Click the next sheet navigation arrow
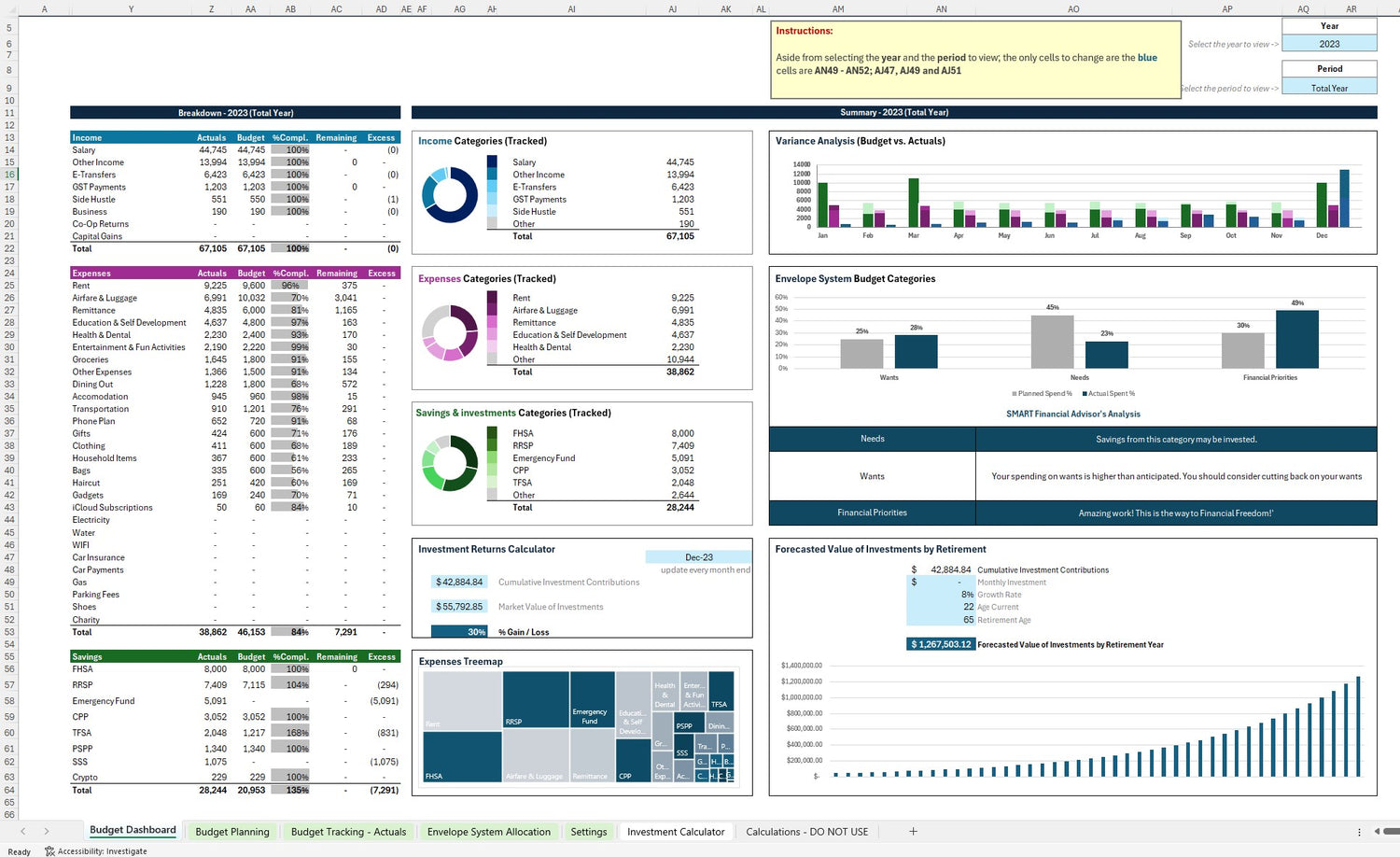 coord(46,831)
